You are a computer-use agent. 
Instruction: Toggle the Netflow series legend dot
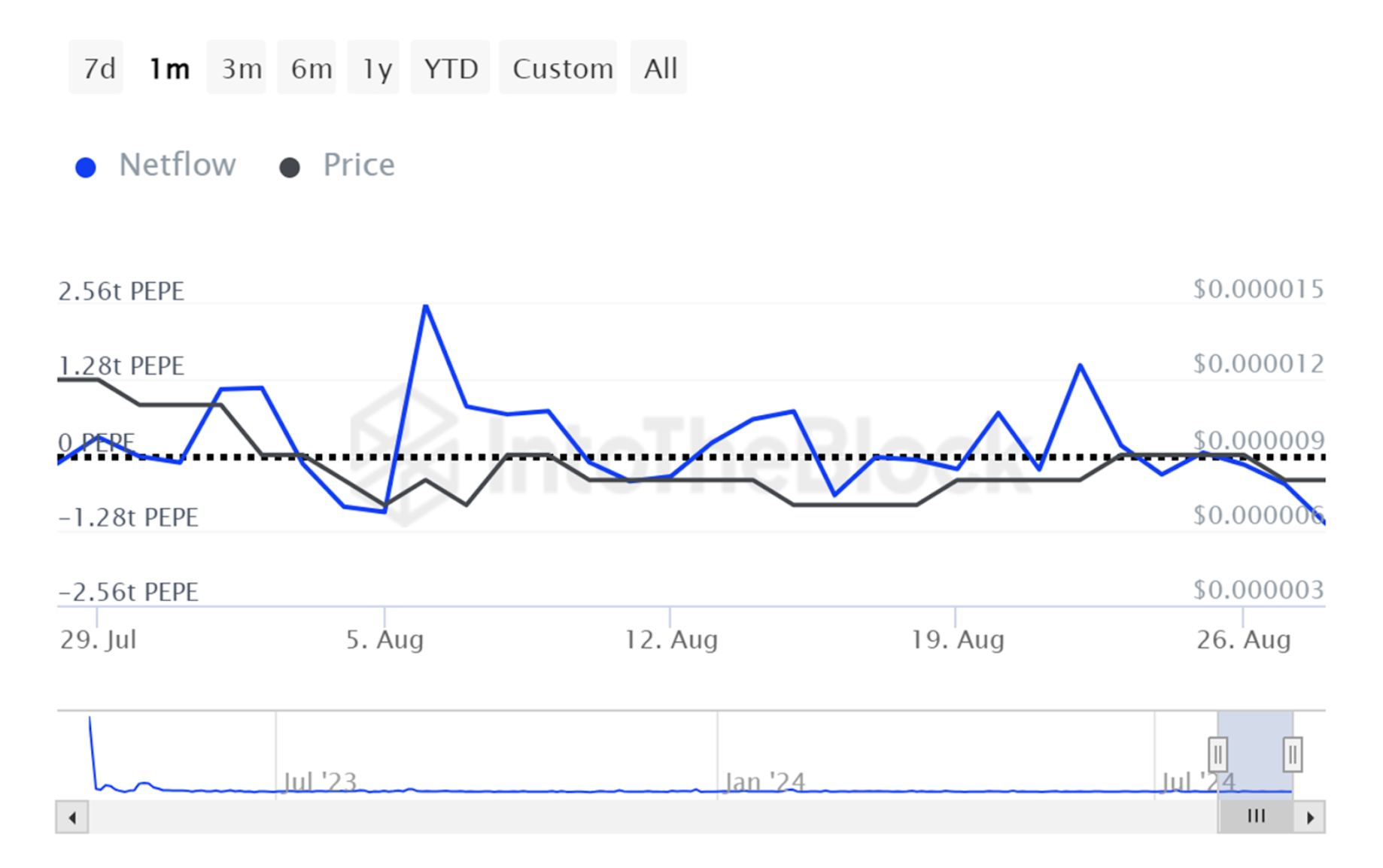pos(86,167)
